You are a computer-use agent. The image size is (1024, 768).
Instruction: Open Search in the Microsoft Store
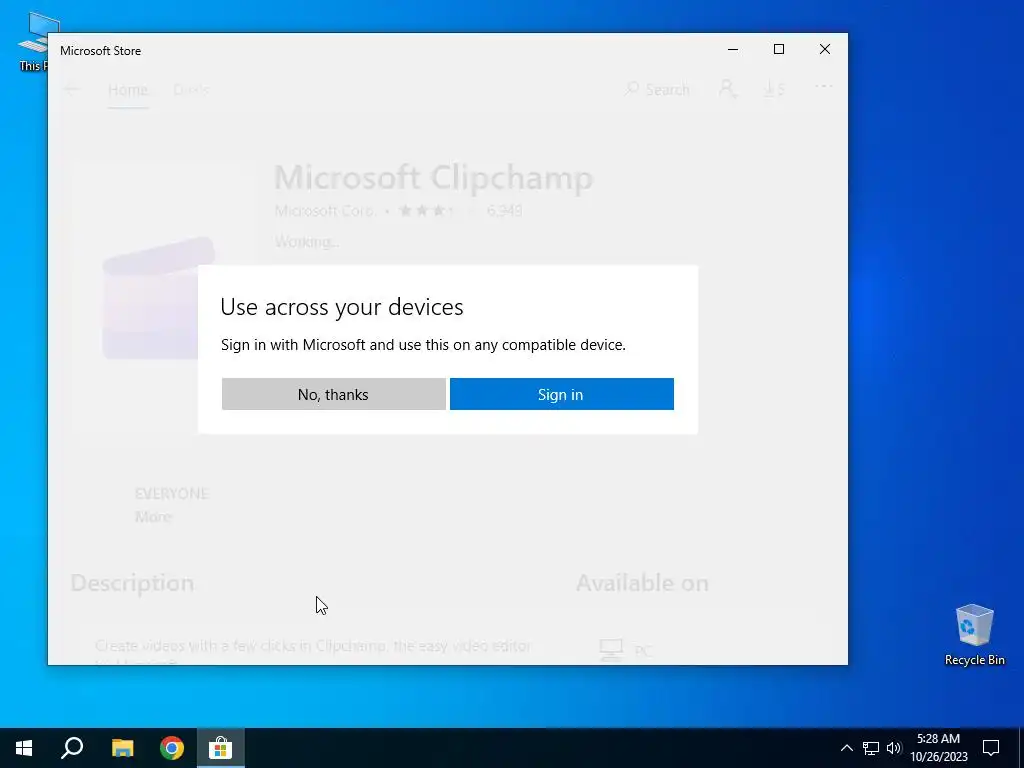click(x=657, y=89)
